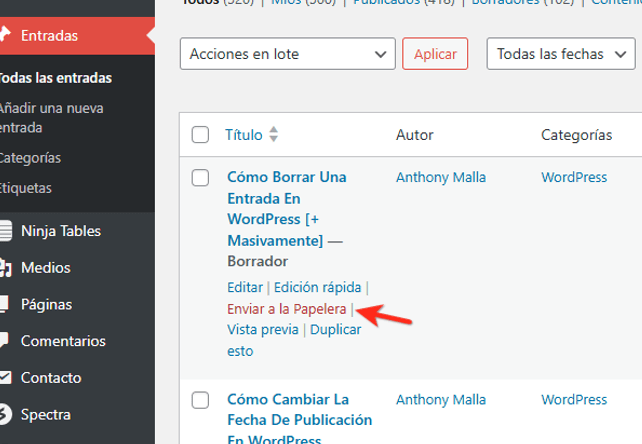Open the Todas las fechas dropdown
The width and height of the screenshot is (642, 444).
[x=561, y=54]
